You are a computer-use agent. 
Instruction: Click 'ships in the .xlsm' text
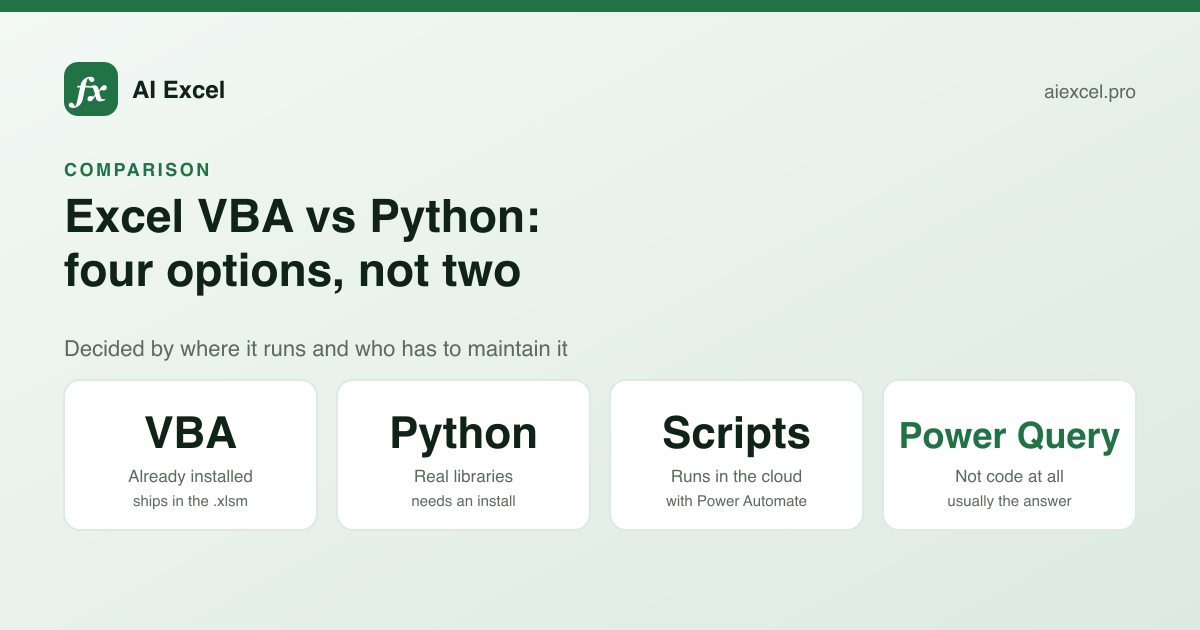click(190, 501)
